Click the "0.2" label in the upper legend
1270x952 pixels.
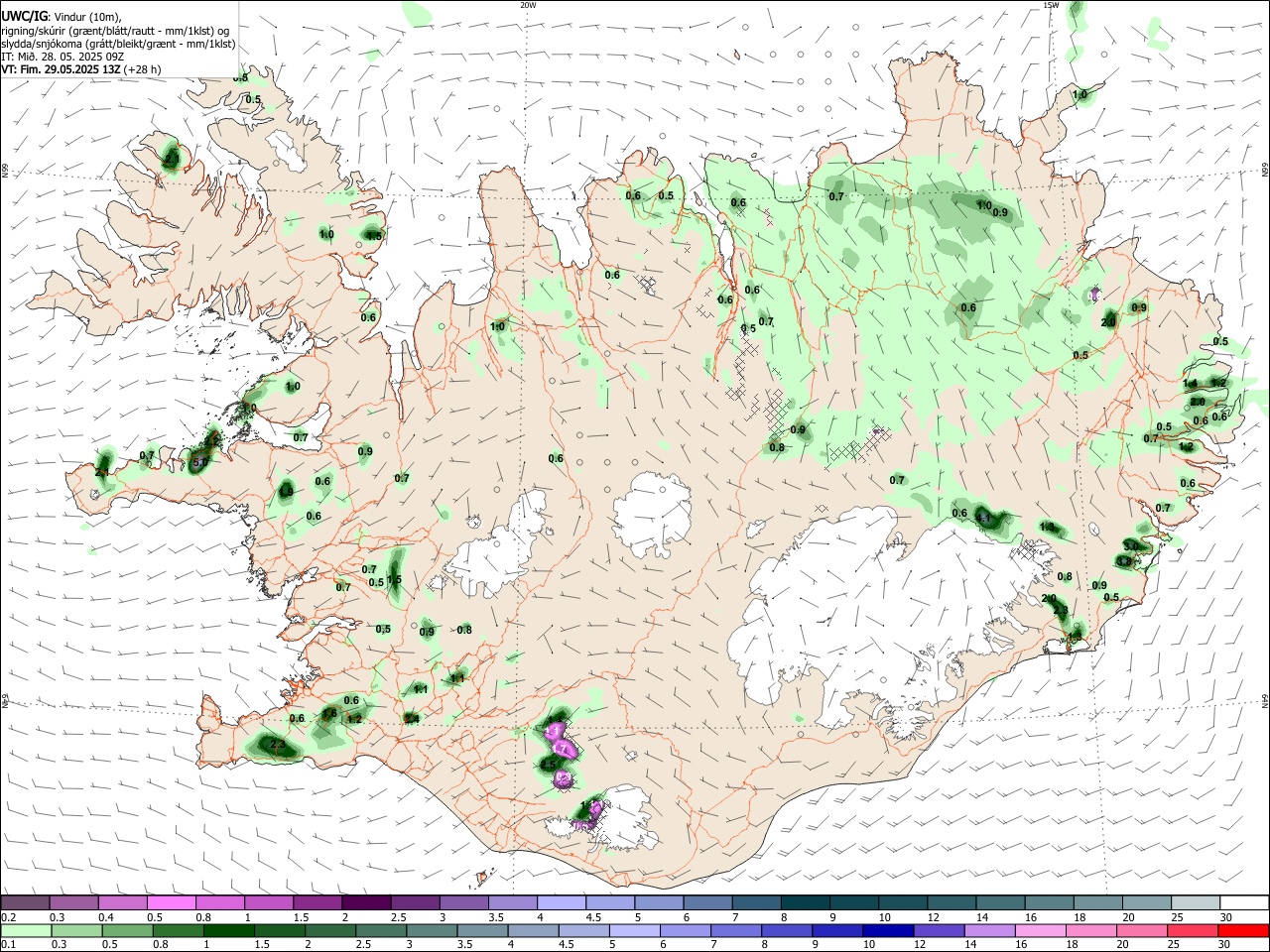point(8,917)
